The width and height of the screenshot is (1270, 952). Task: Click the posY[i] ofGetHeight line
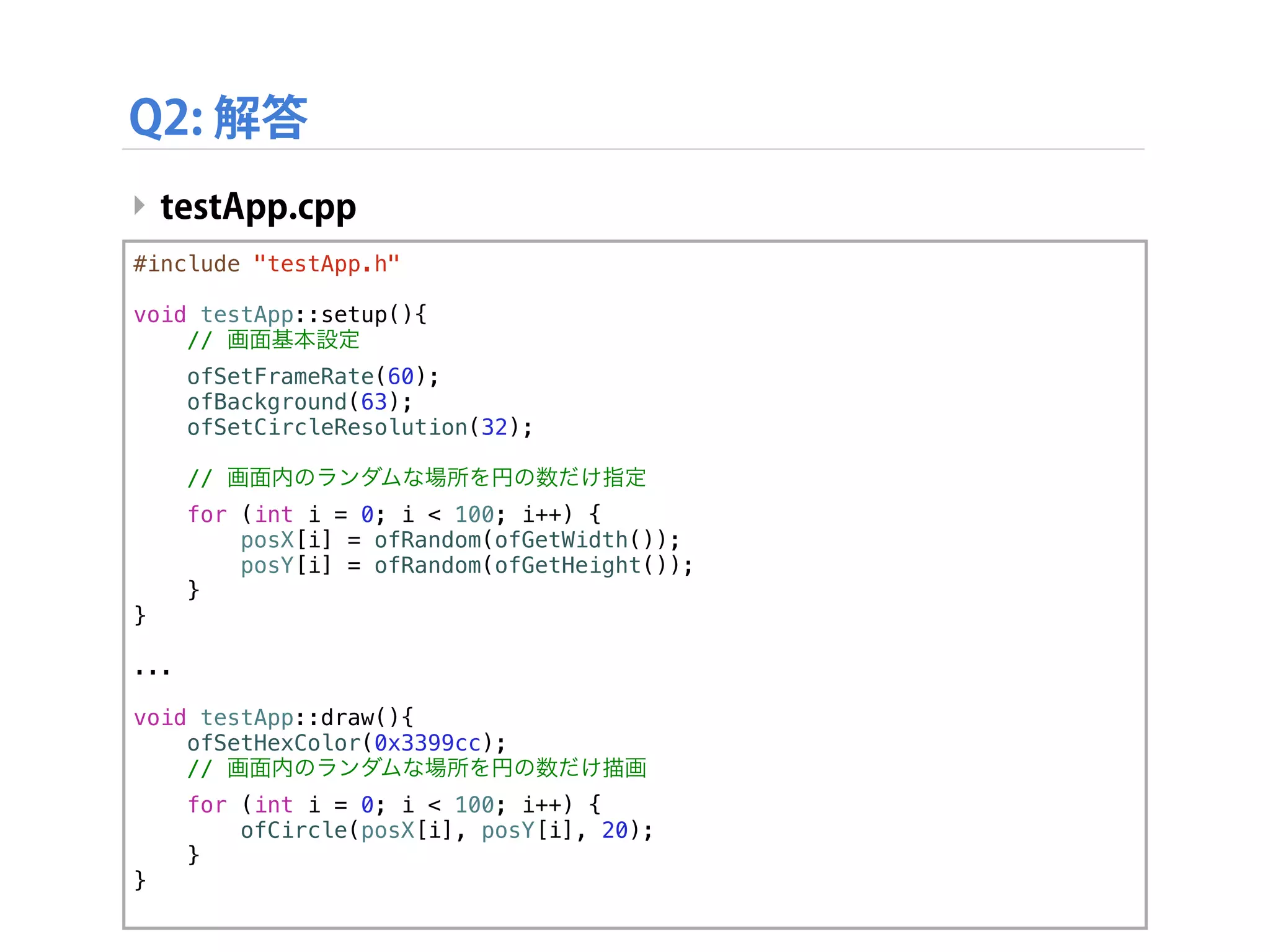tap(466, 565)
